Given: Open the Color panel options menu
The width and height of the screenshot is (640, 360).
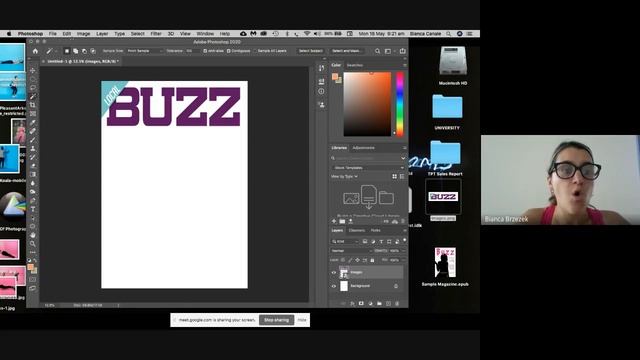Looking at the screenshot, I should [404, 65].
